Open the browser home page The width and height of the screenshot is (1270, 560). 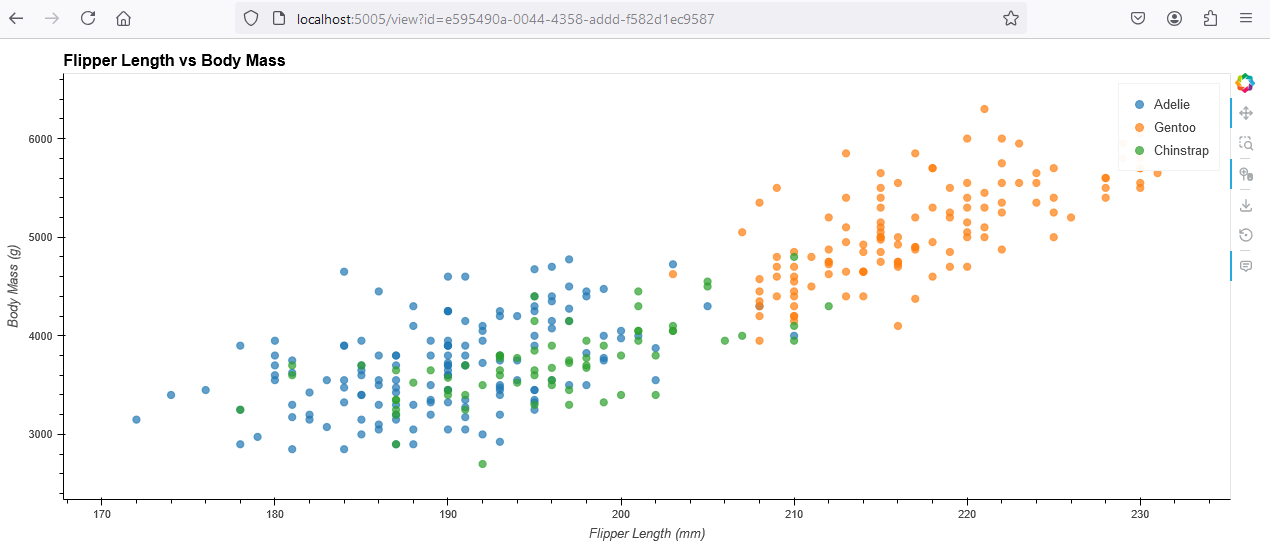123,18
